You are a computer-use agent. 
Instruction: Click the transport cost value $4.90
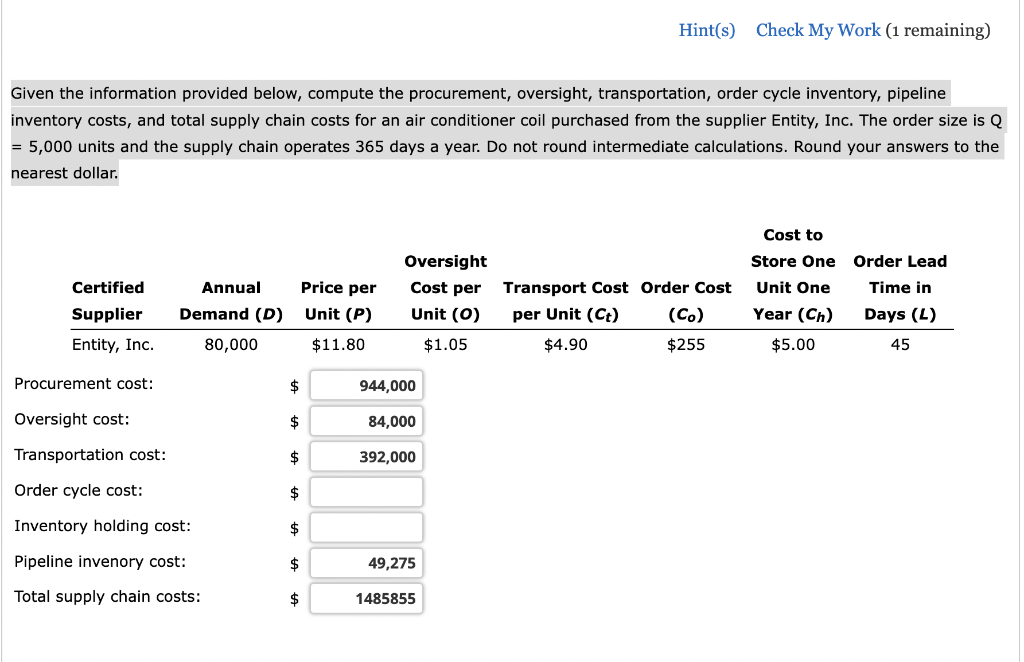(566, 345)
